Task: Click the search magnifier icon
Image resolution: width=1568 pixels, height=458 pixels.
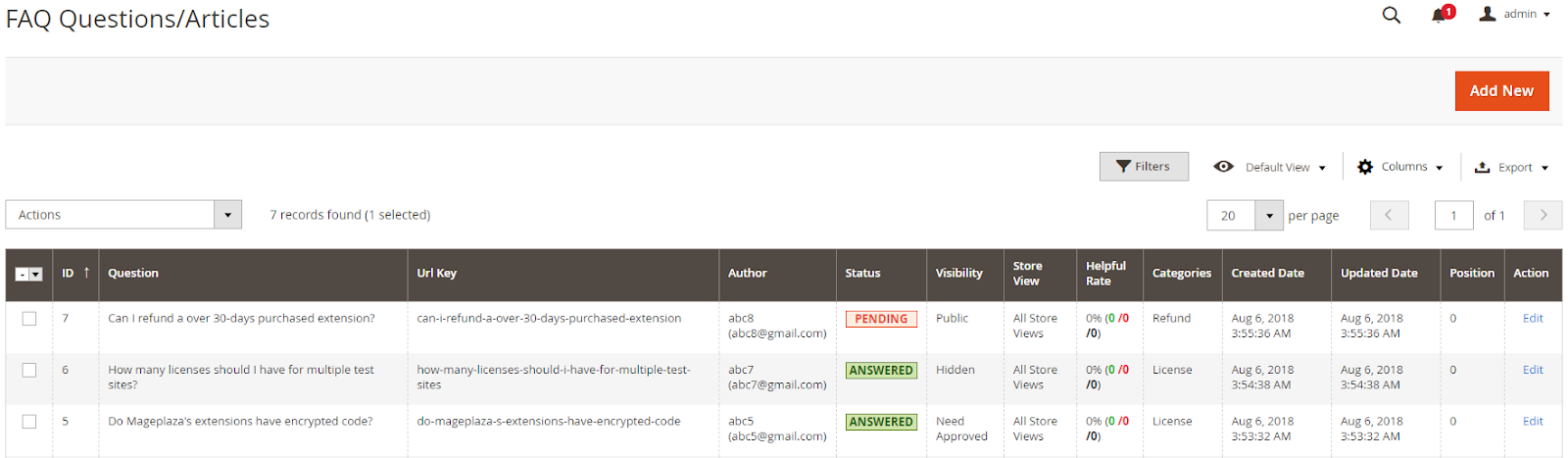Action: [x=1391, y=15]
